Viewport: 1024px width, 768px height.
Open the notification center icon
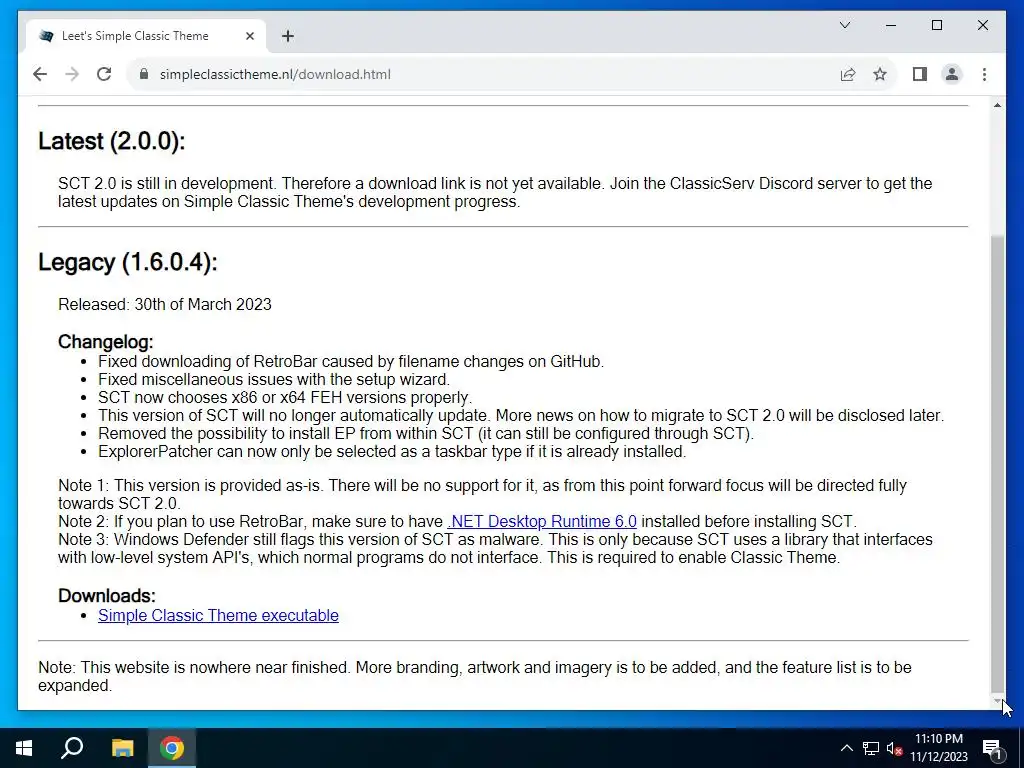(992, 748)
